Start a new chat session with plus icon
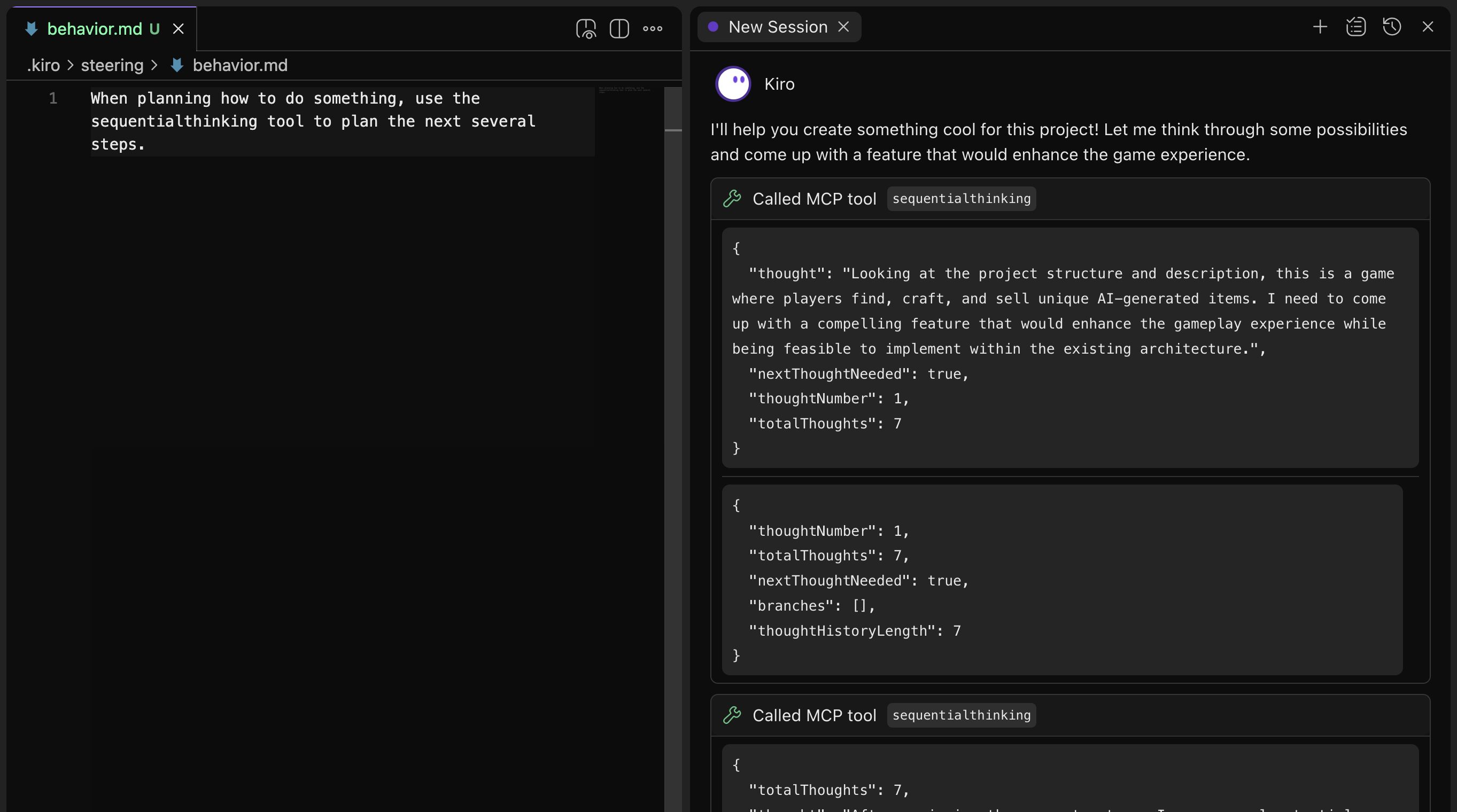Viewport: 1457px width, 812px height. (1320, 27)
